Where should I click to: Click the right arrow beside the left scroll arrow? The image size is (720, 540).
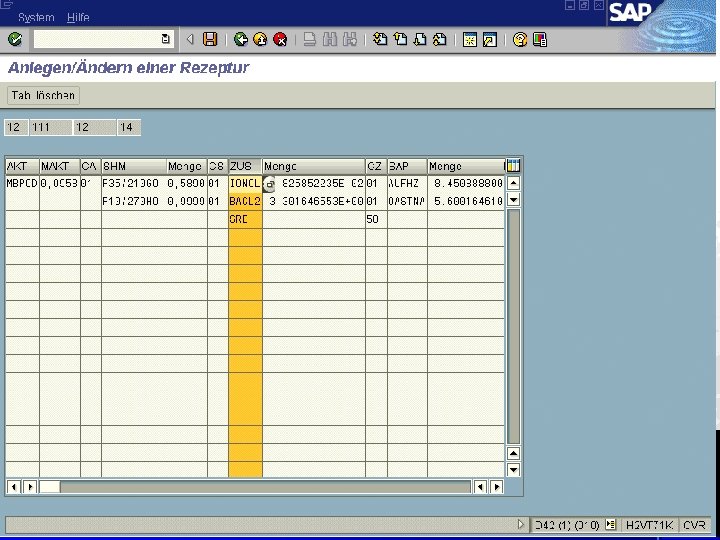30,487
